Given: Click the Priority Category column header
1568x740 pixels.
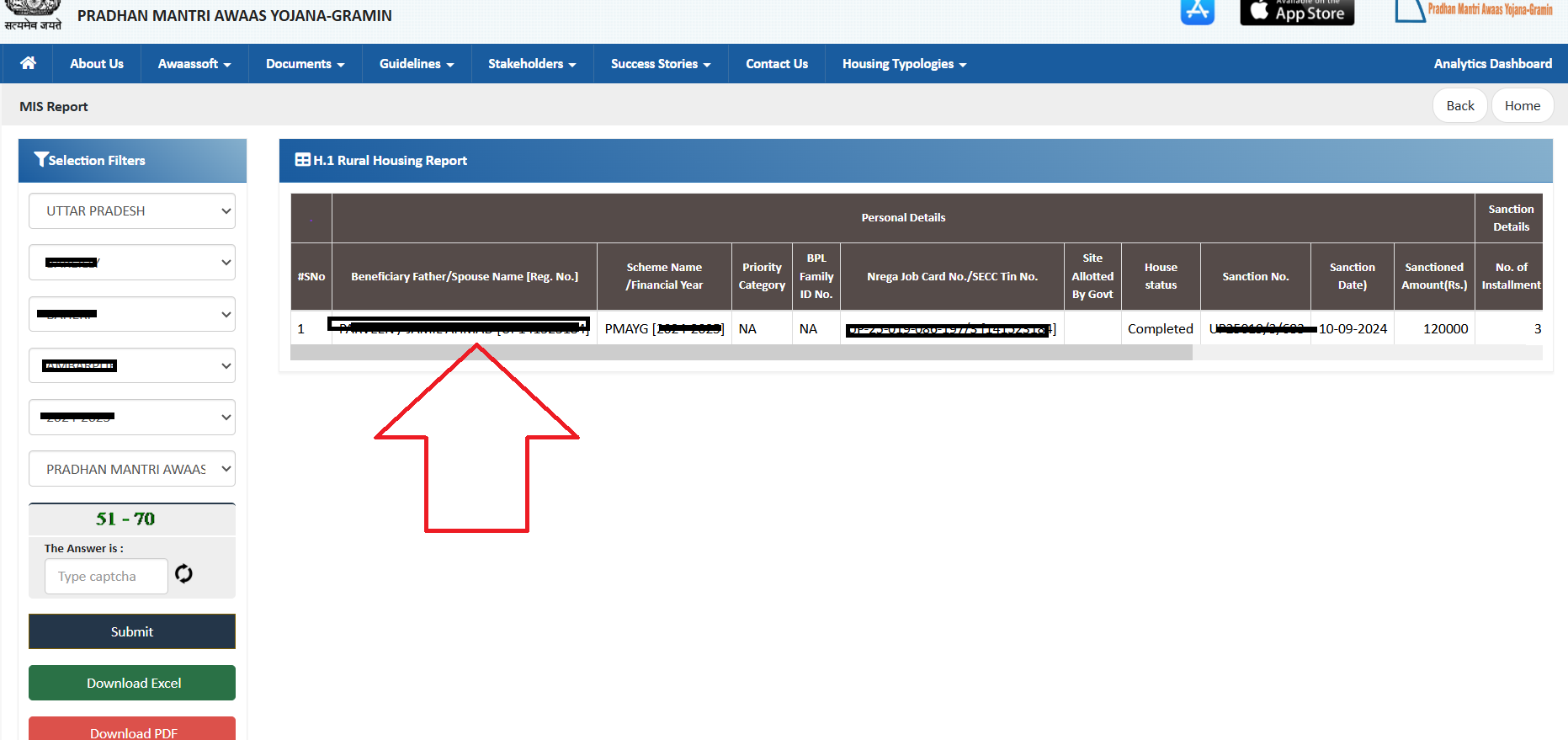Looking at the screenshot, I should [762, 276].
